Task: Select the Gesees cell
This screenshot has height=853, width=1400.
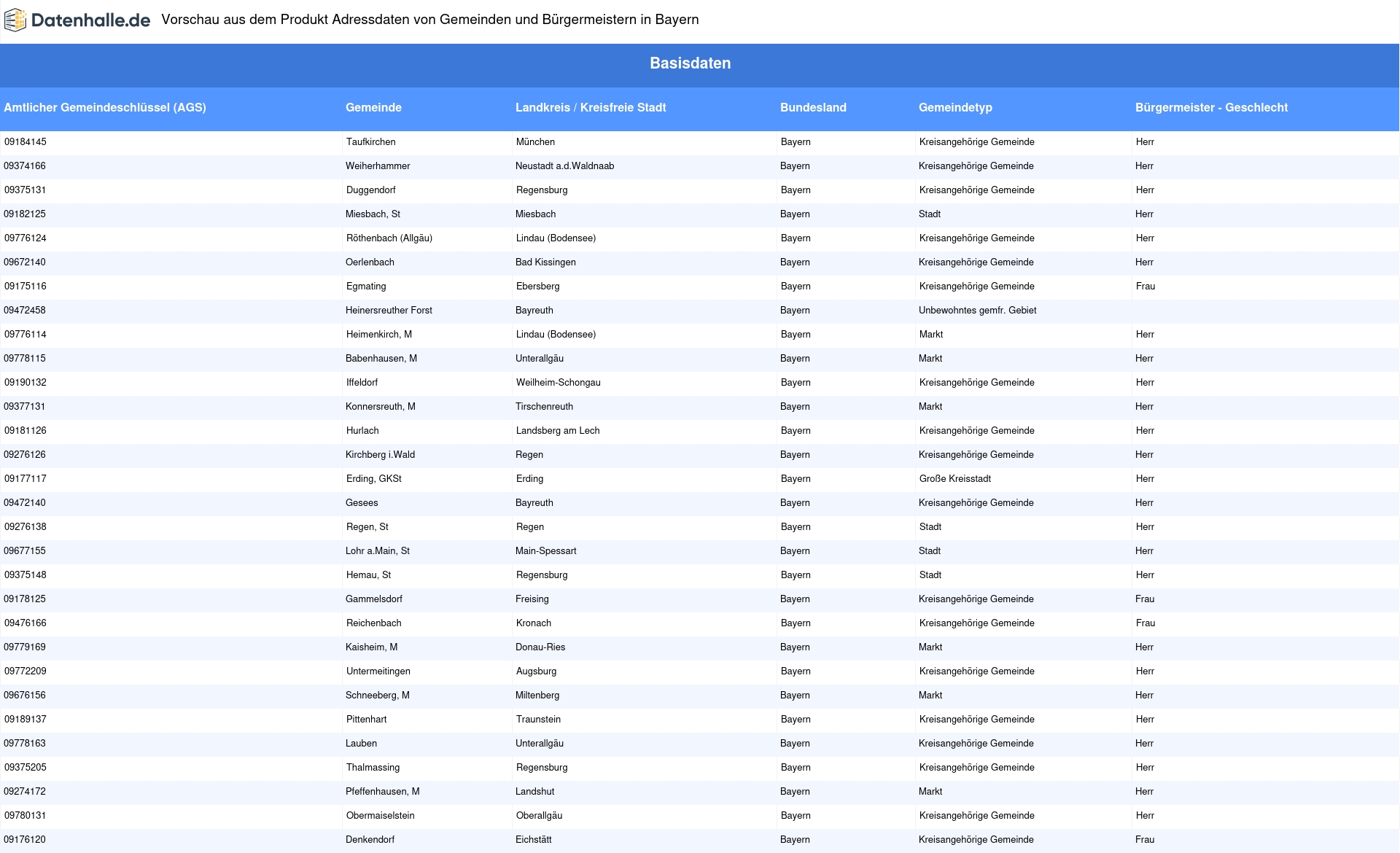Action: coord(362,502)
